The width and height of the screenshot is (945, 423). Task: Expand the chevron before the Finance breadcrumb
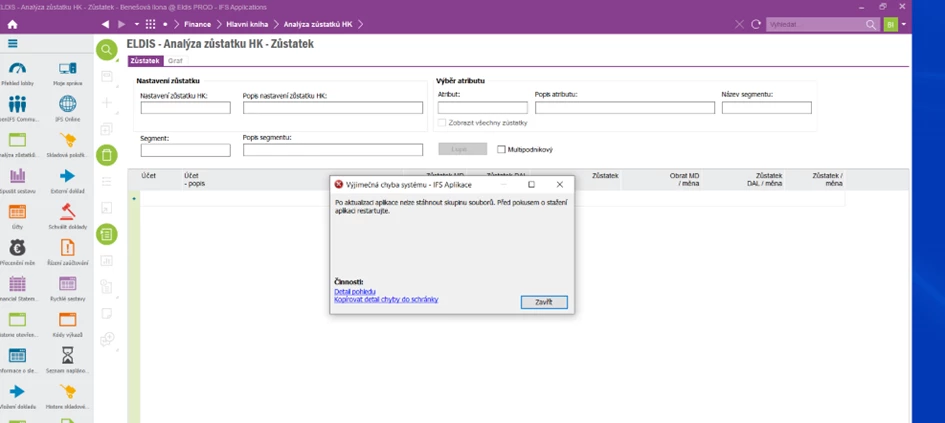178,25
